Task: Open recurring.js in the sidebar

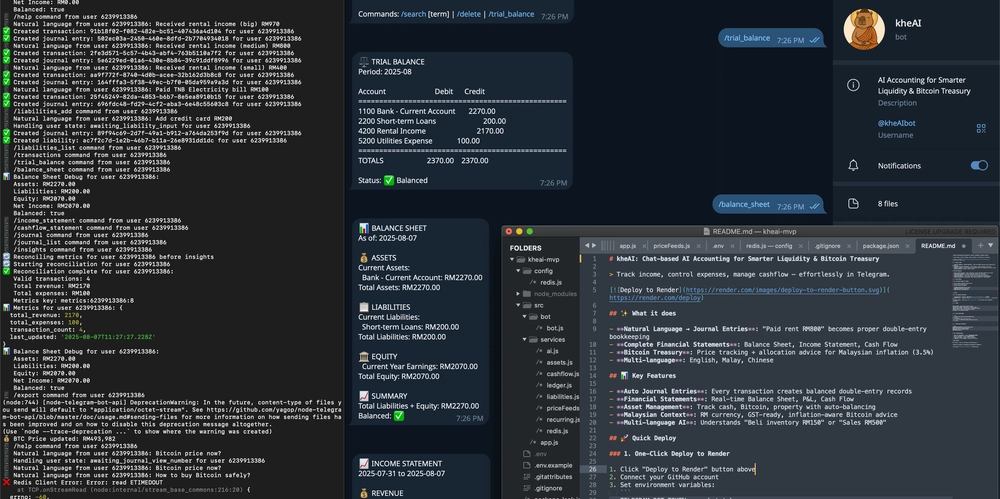Action: (x=562, y=420)
